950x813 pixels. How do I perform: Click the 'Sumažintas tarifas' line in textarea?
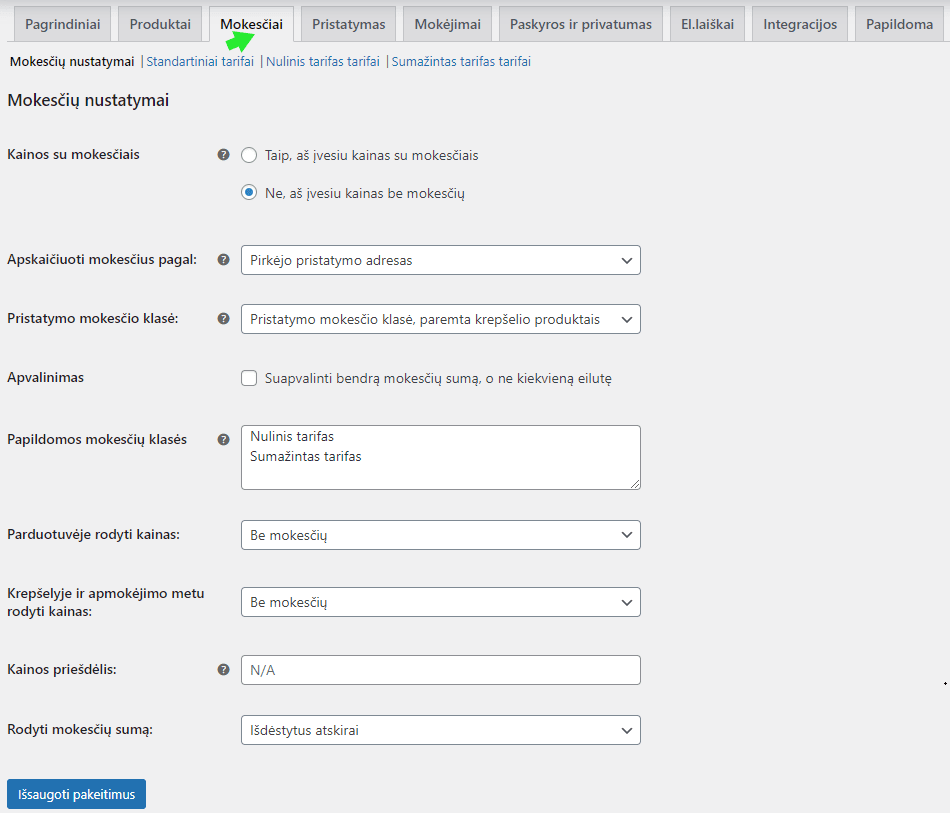[305, 456]
